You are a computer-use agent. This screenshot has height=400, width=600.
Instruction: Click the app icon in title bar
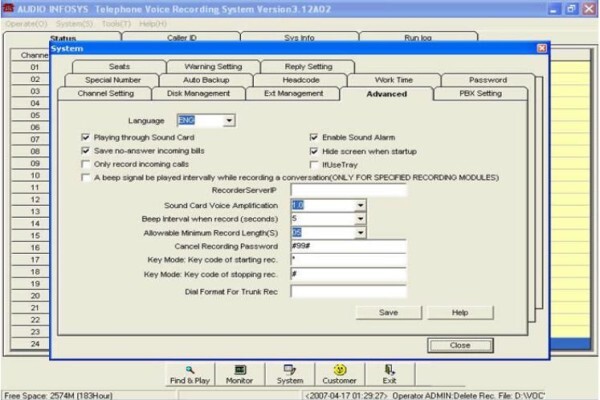coord(8,8)
